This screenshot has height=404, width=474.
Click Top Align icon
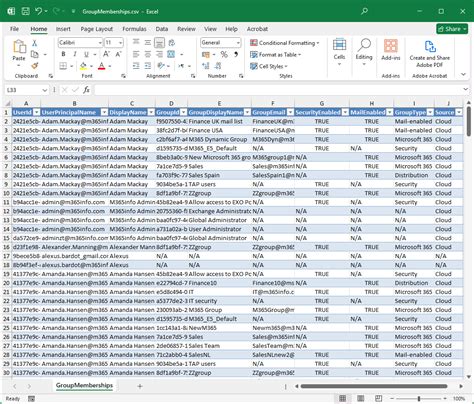(x=136, y=42)
